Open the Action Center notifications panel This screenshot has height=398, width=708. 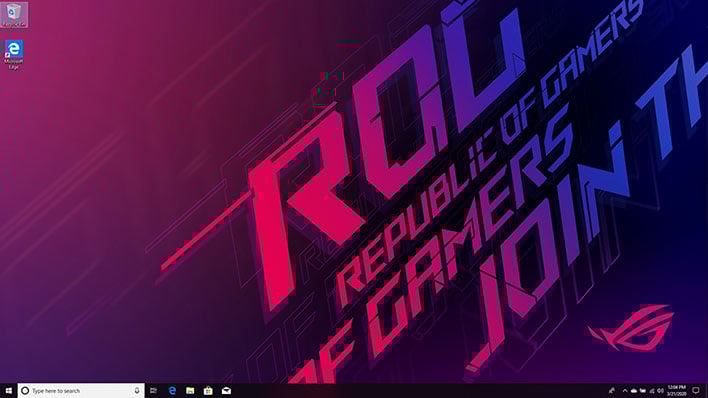pyautogui.click(x=696, y=391)
